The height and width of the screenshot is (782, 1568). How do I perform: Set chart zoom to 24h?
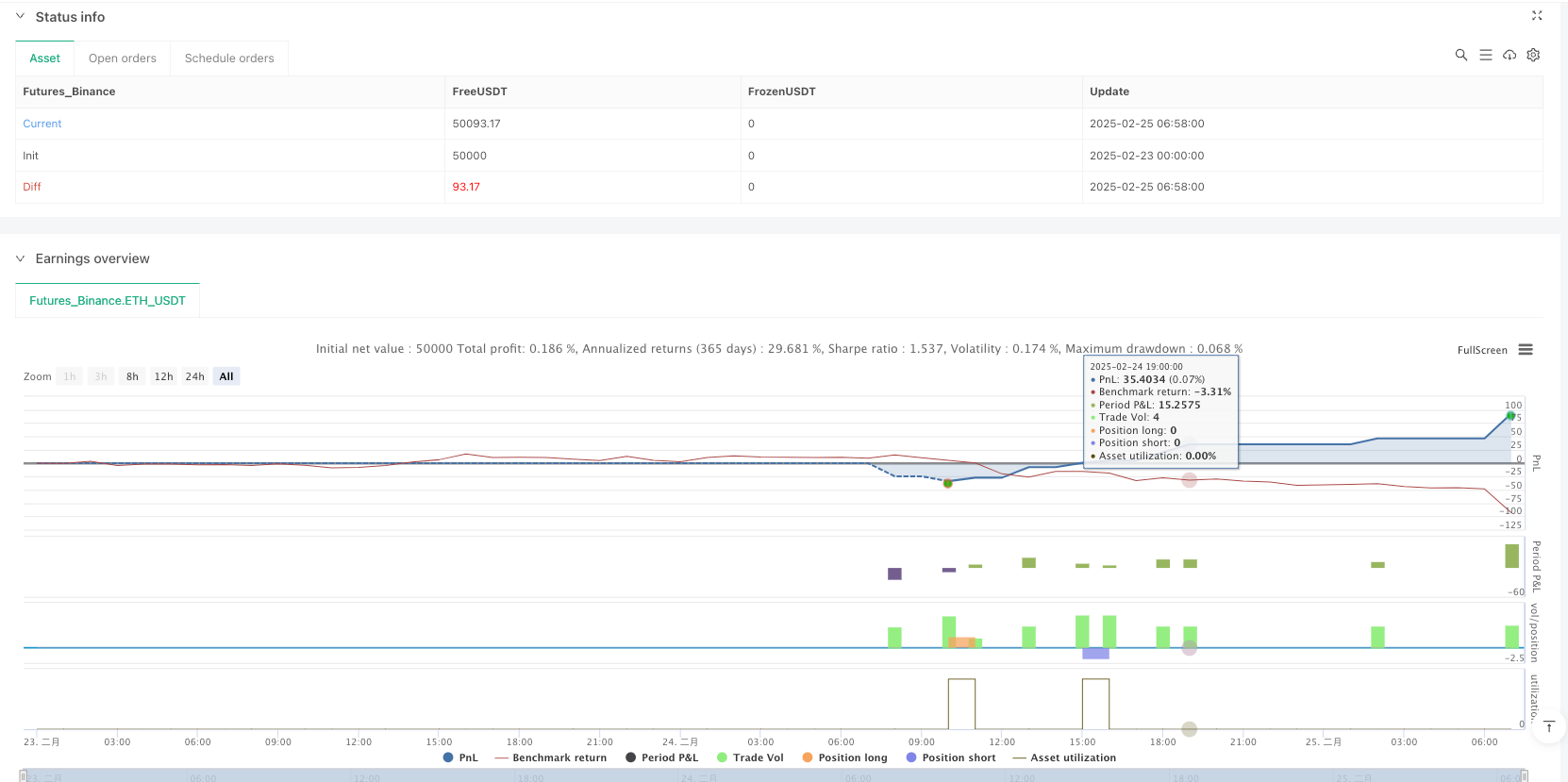coord(195,376)
